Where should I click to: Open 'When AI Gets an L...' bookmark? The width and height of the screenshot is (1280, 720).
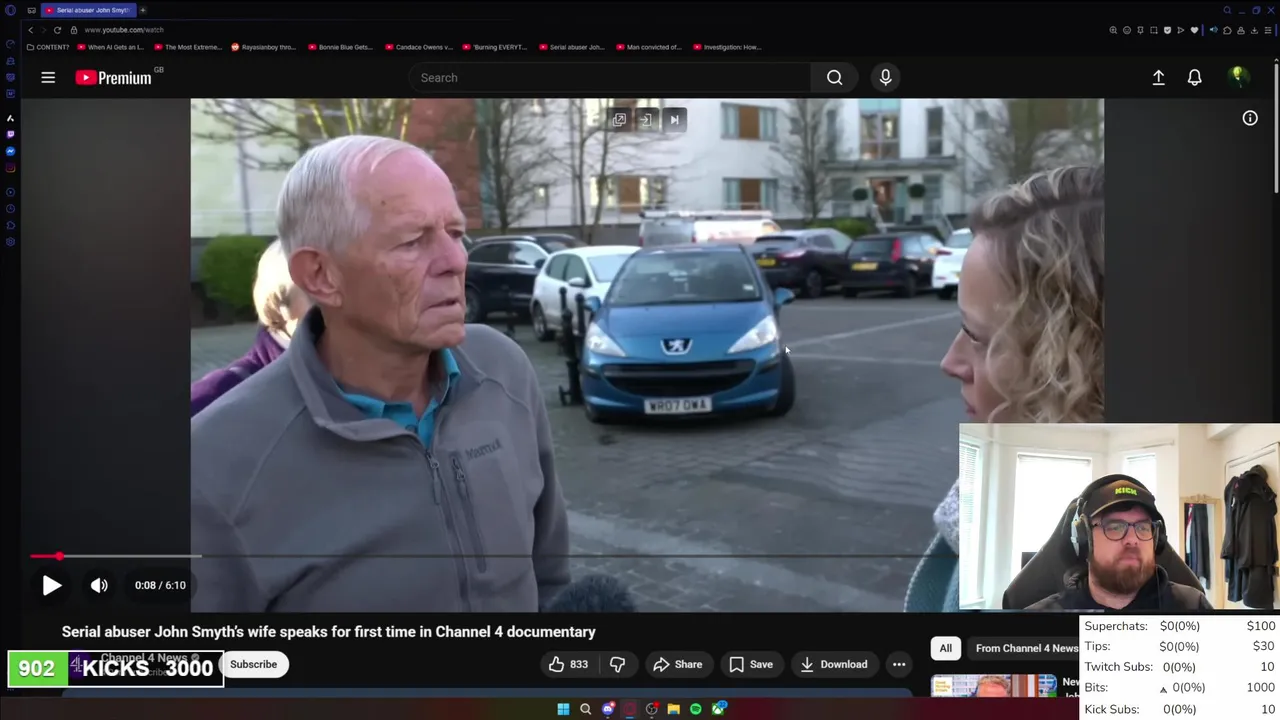111,47
